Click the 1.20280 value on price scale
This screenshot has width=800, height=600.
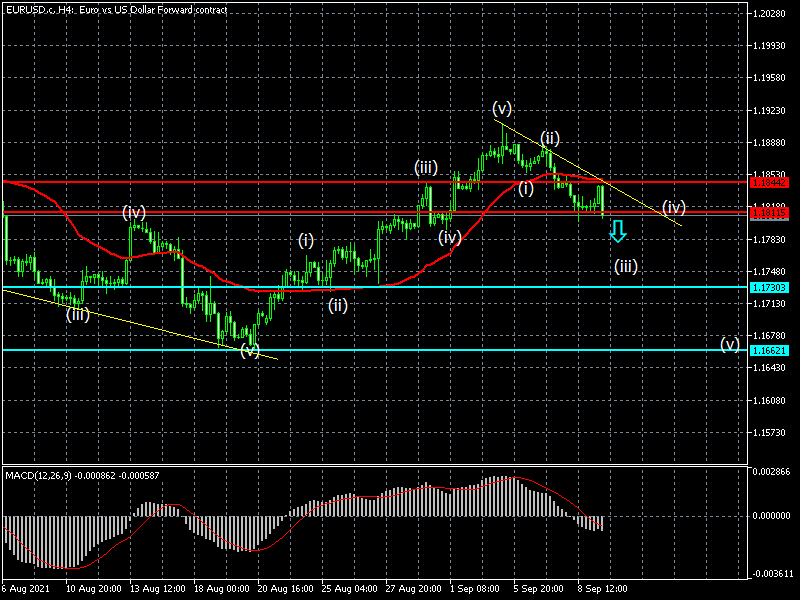pyautogui.click(x=772, y=14)
